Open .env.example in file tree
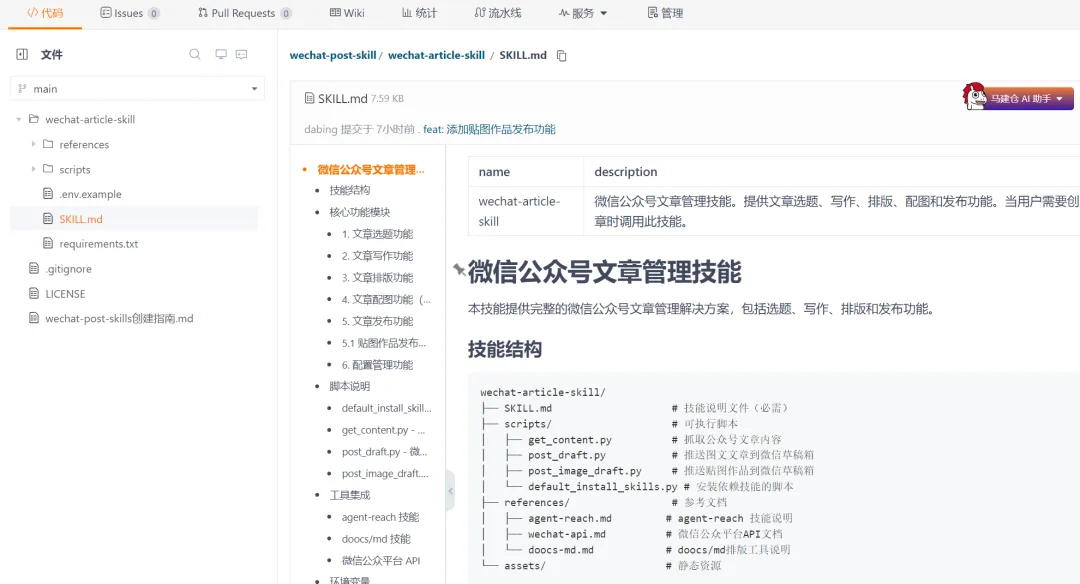The image size is (1080, 584). (x=90, y=194)
